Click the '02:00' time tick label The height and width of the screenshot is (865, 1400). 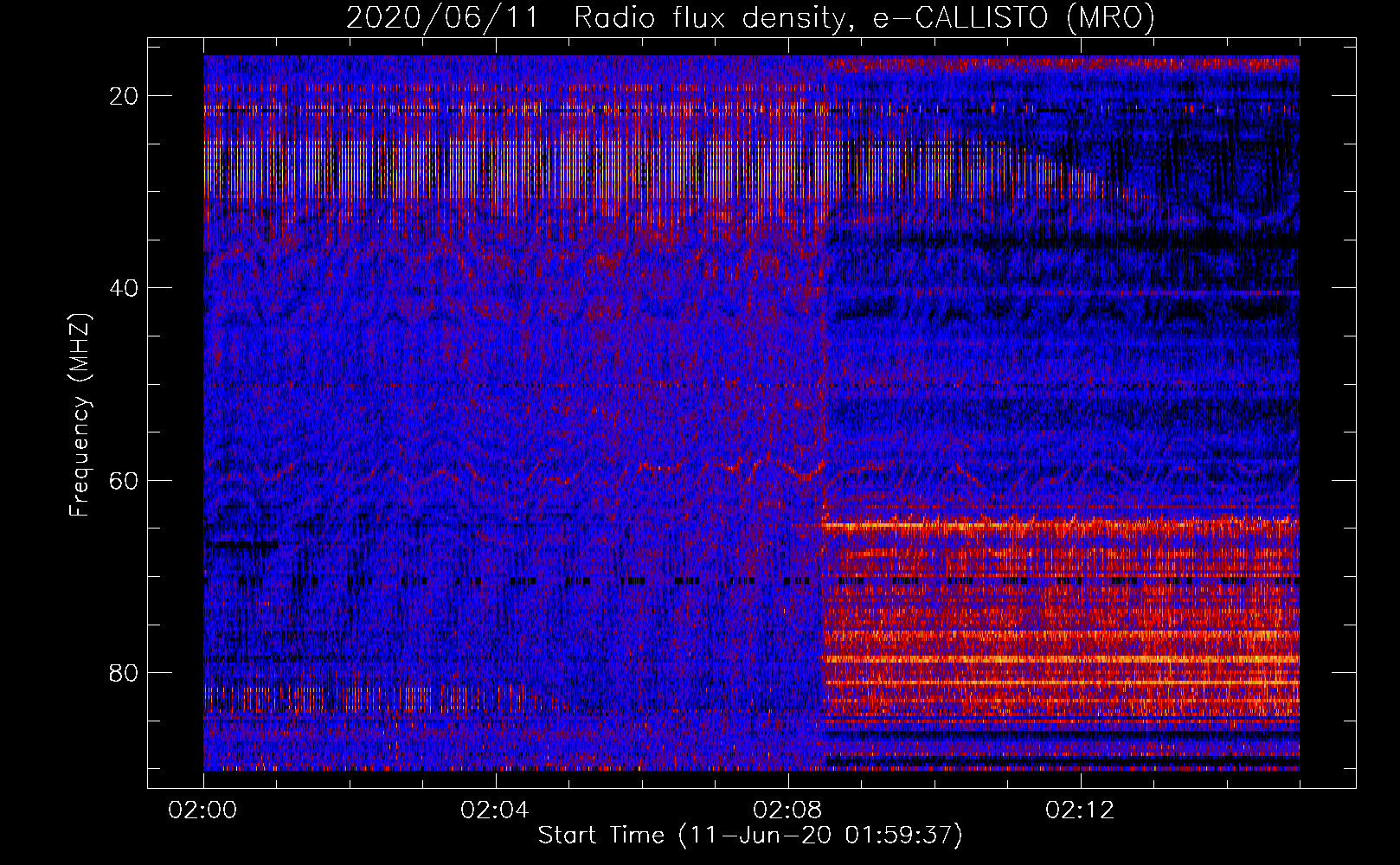[203, 811]
